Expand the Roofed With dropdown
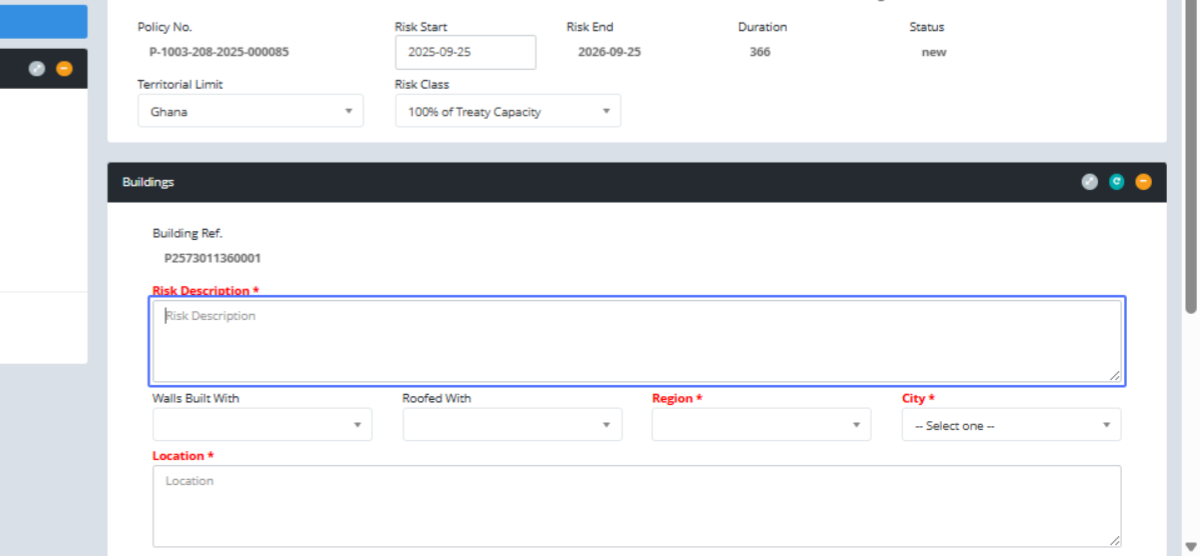This screenshot has width=1200, height=556. coord(512,425)
